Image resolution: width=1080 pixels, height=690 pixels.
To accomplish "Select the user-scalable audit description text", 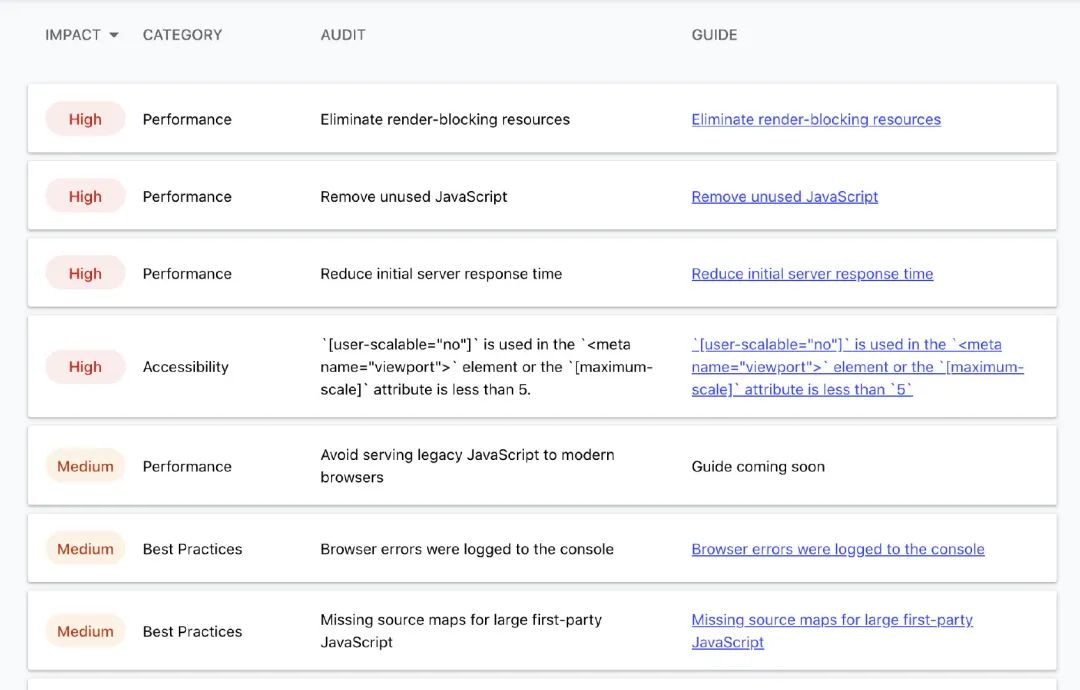I will (x=486, y=367).
